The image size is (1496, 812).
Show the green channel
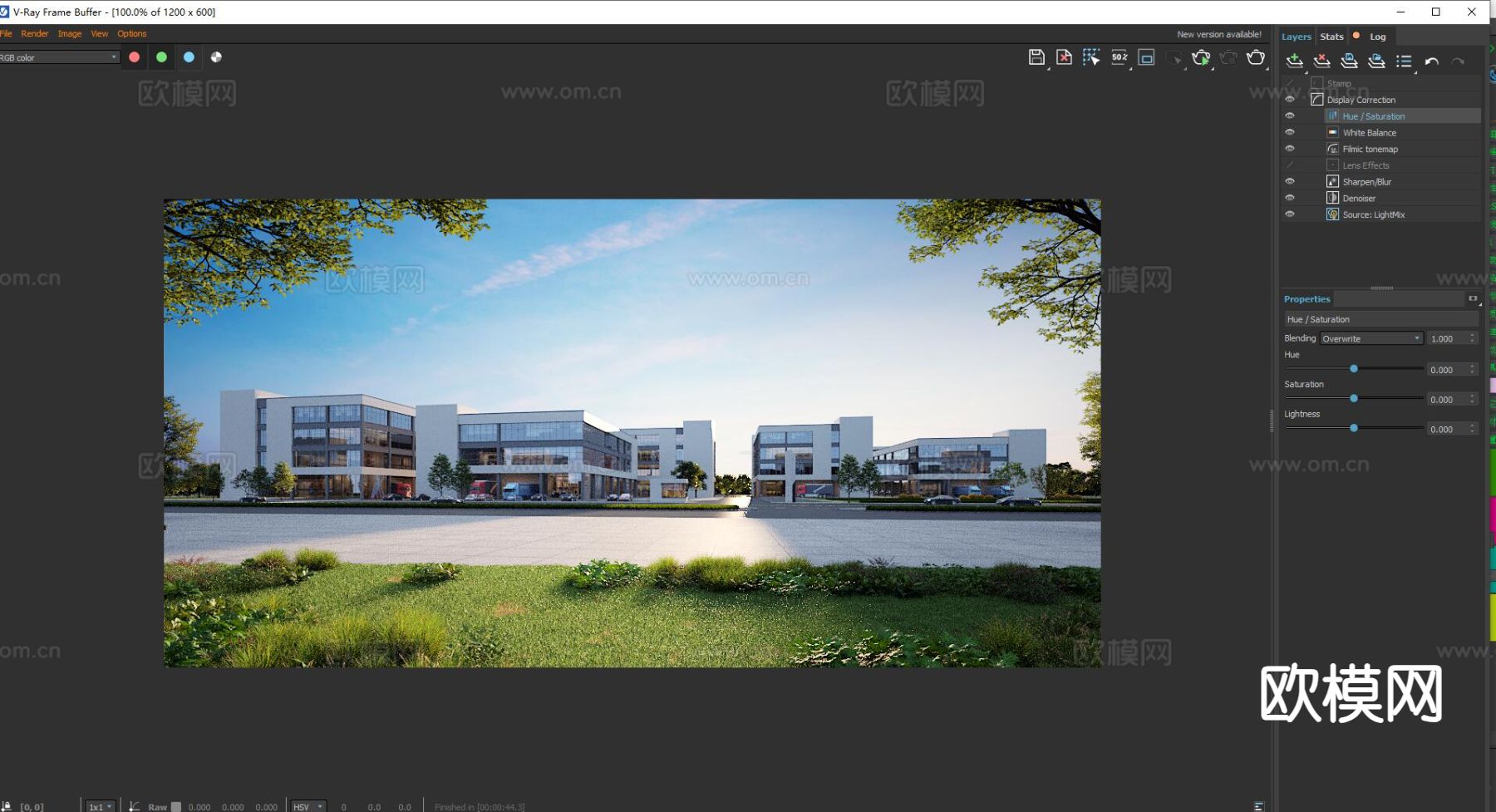[x=161, y=57]
